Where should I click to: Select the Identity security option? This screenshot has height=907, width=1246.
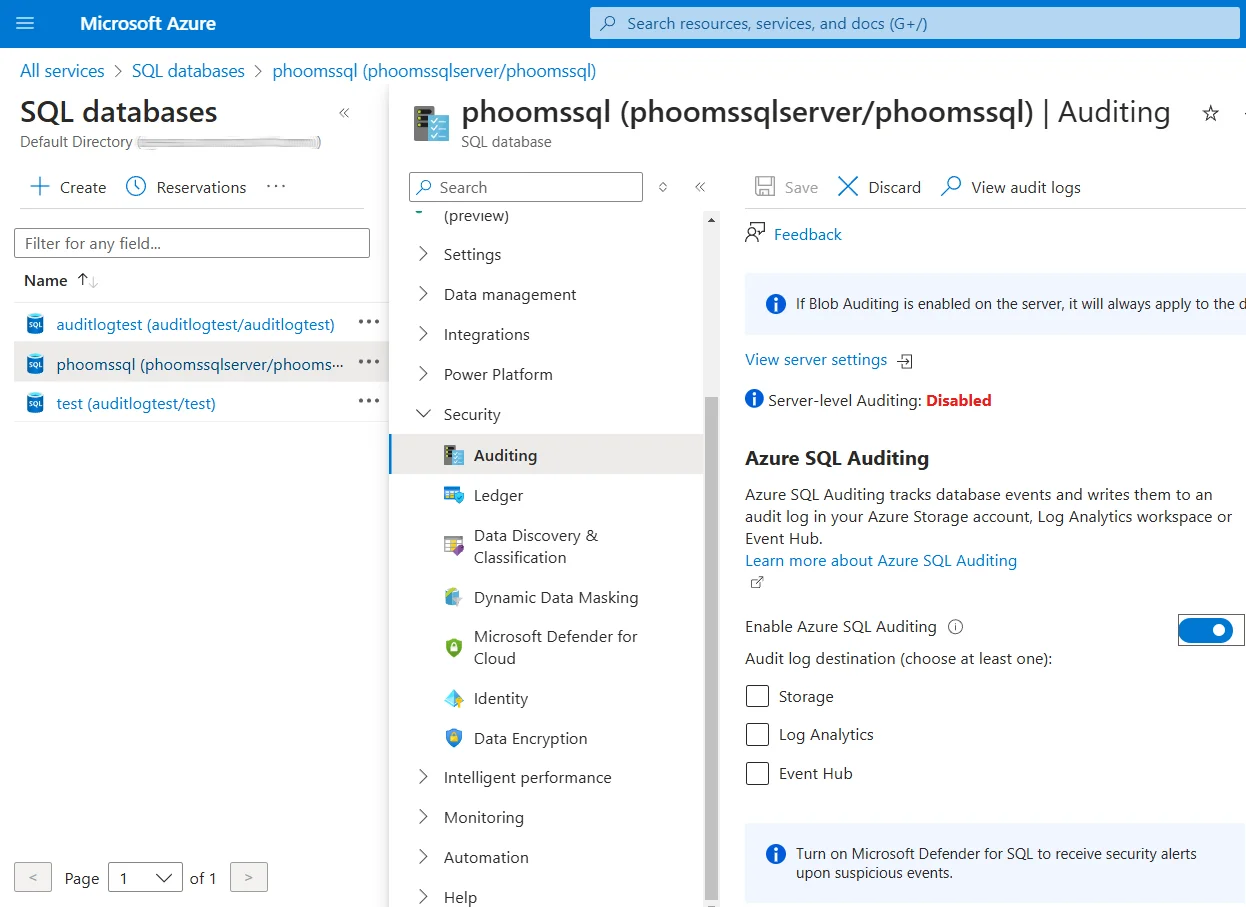[x=498, y=698]
